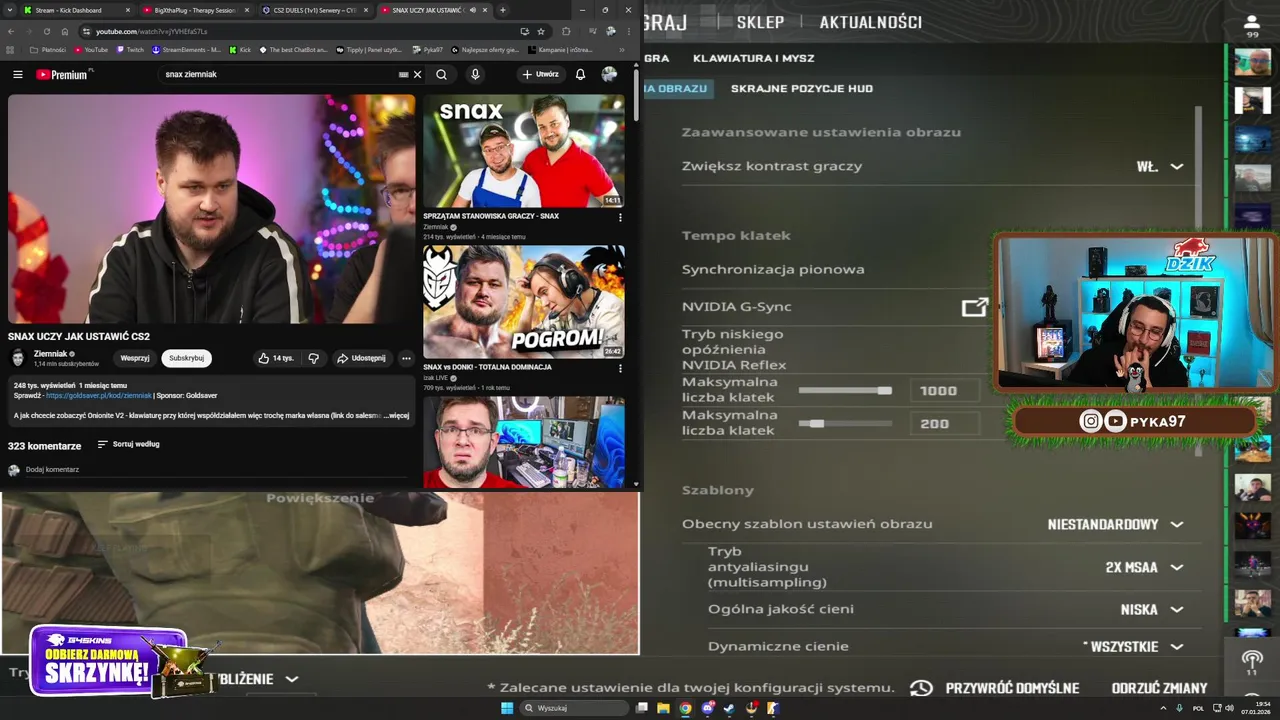Open Sortuj według comments sorting
The width and height of the screenshot is (1280, 720).
tap(128, 444)
